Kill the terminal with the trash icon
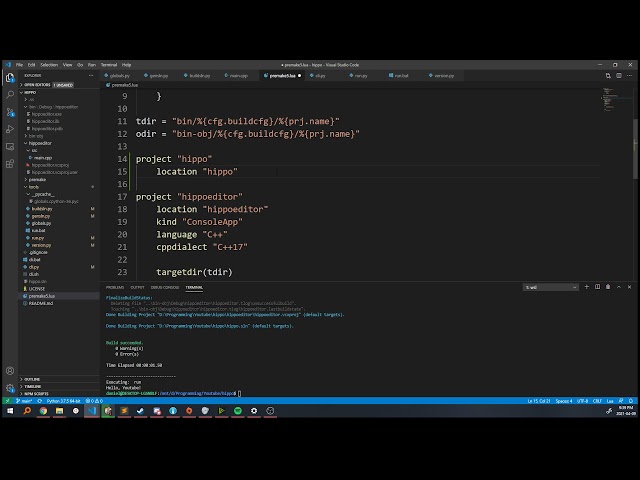The height and width of the screenshot is (480, 640). pyautogui.click(x=608, y=287)
